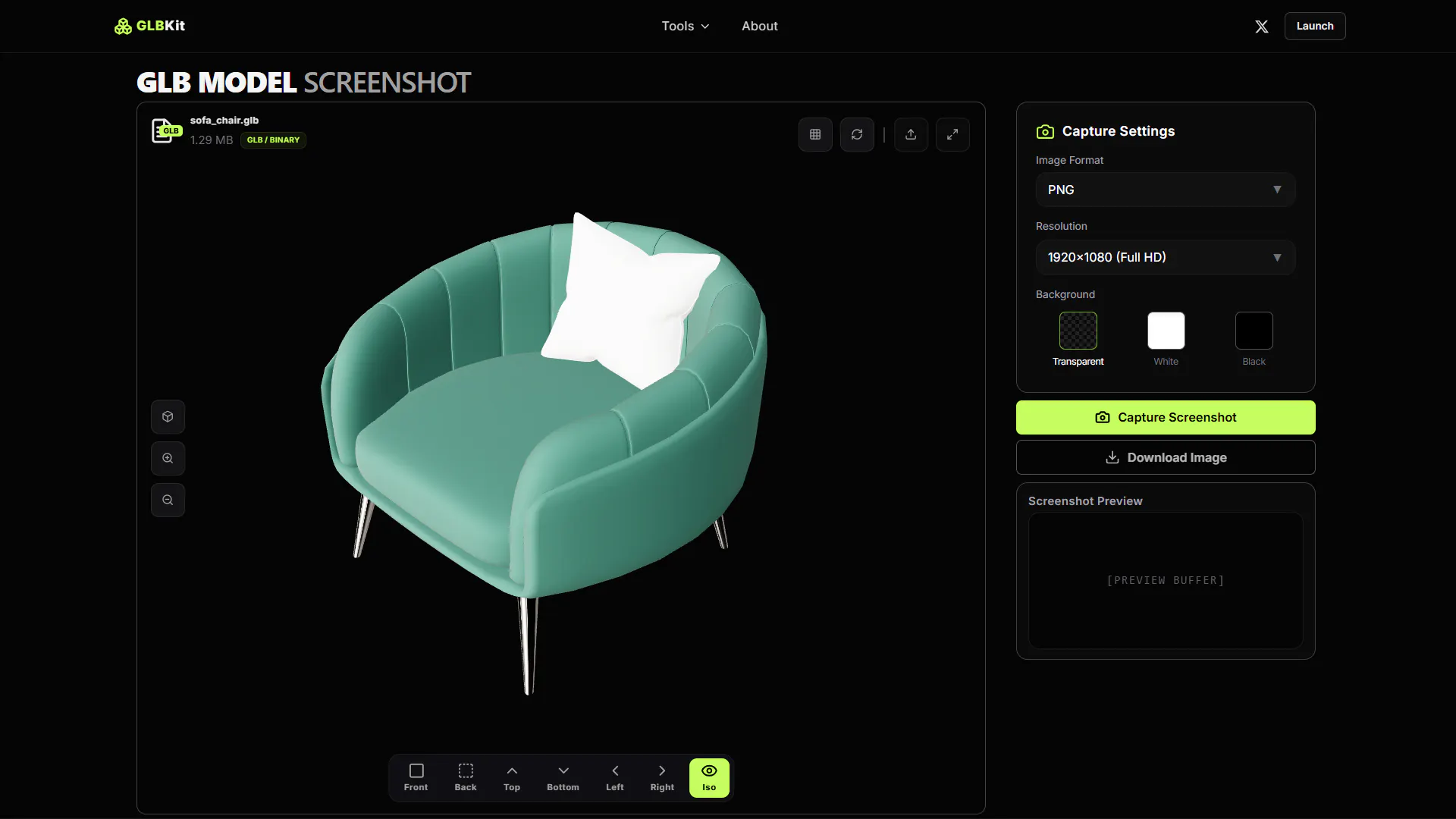Click the sofa_chair.glb file name
Image resolution: width=1456 pixels, height=819 pixels.
pyautogui.click(x=224, y=121)
